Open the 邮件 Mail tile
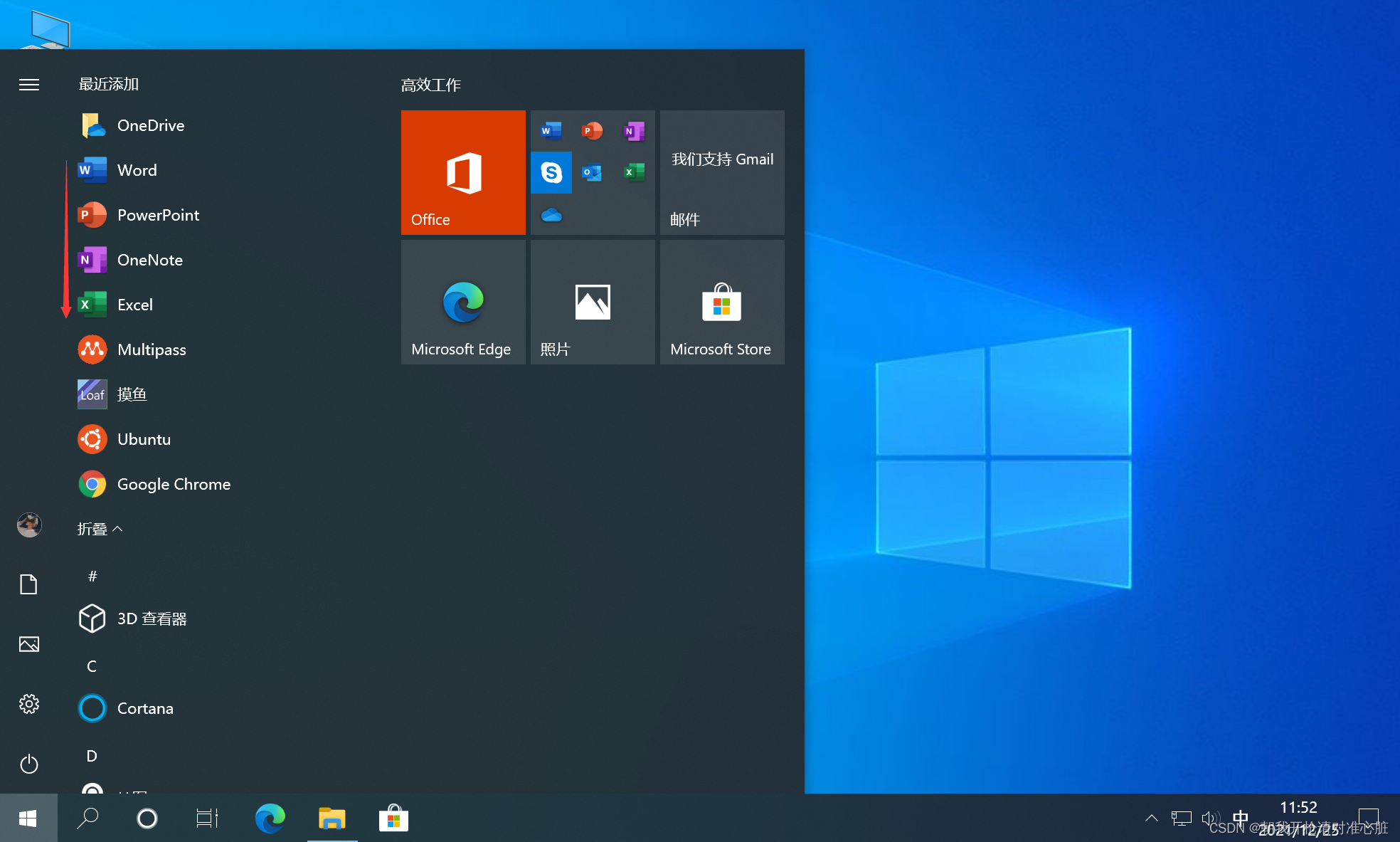This screenshot has height=842, width=1400. [x=722, y=172]
